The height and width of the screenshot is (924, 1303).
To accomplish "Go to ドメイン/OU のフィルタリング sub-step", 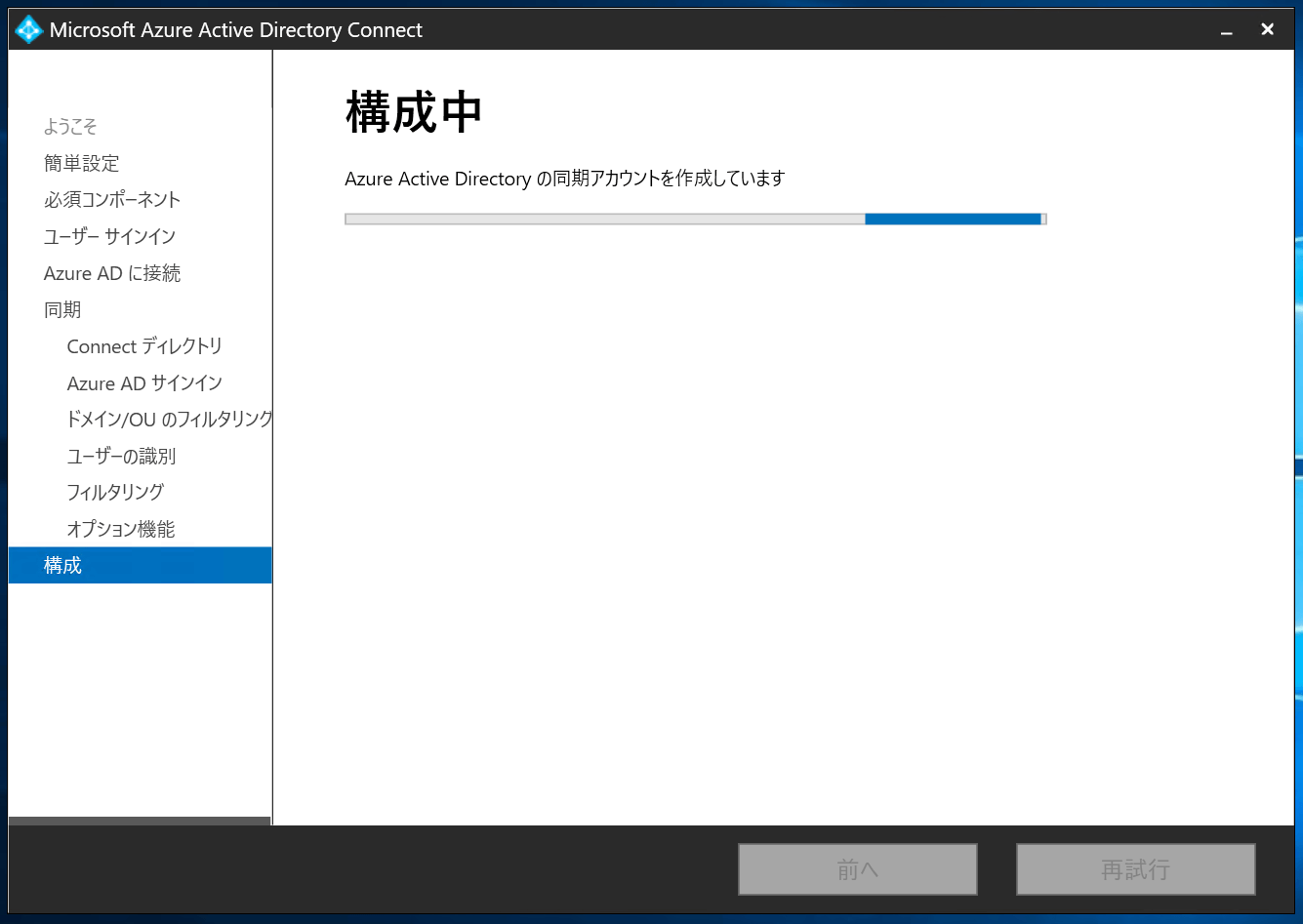I will [x=169, y=420].
